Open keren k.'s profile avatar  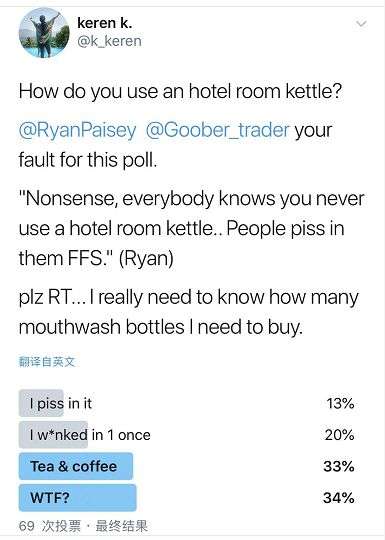44,33
